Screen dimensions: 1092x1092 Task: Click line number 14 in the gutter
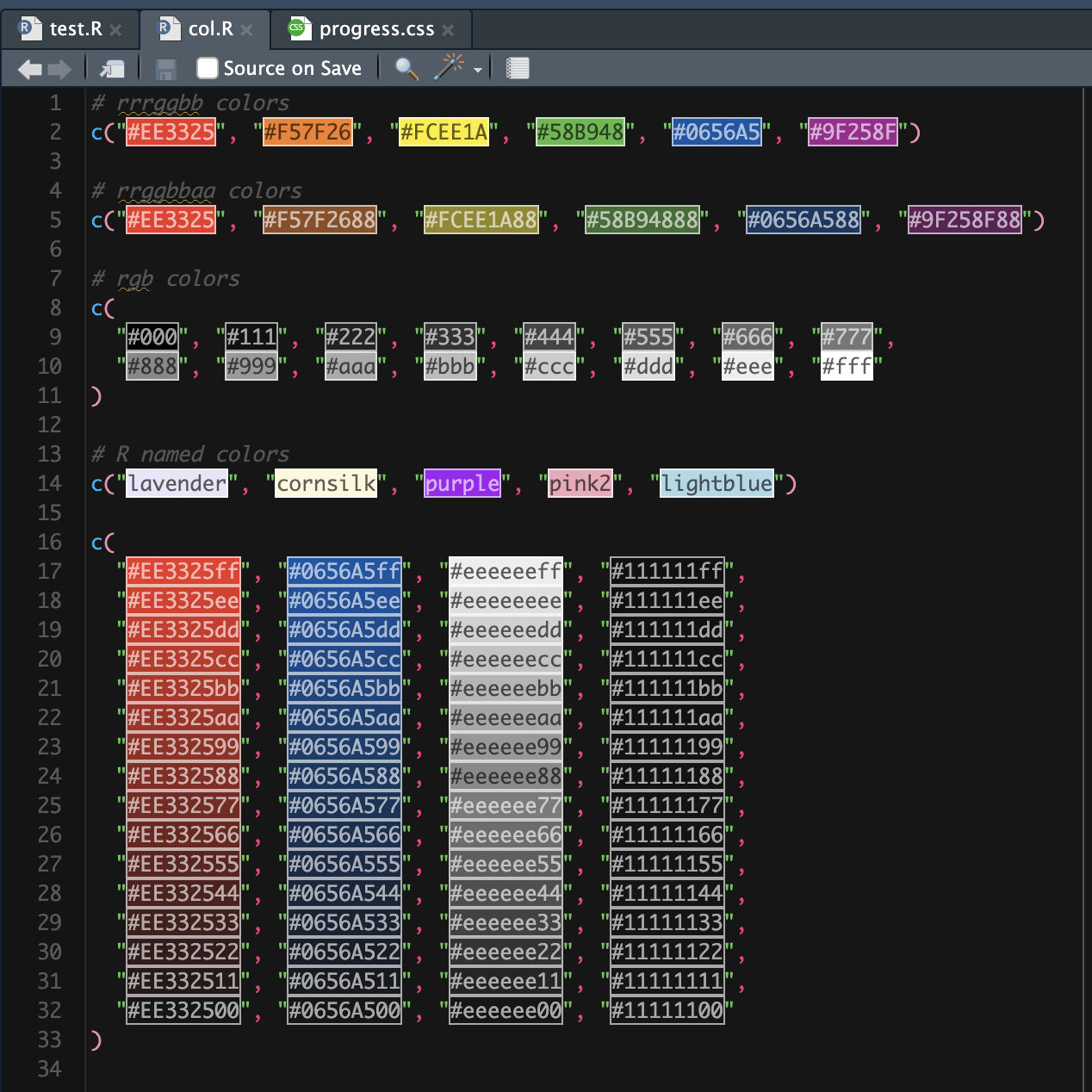(49, 483)
